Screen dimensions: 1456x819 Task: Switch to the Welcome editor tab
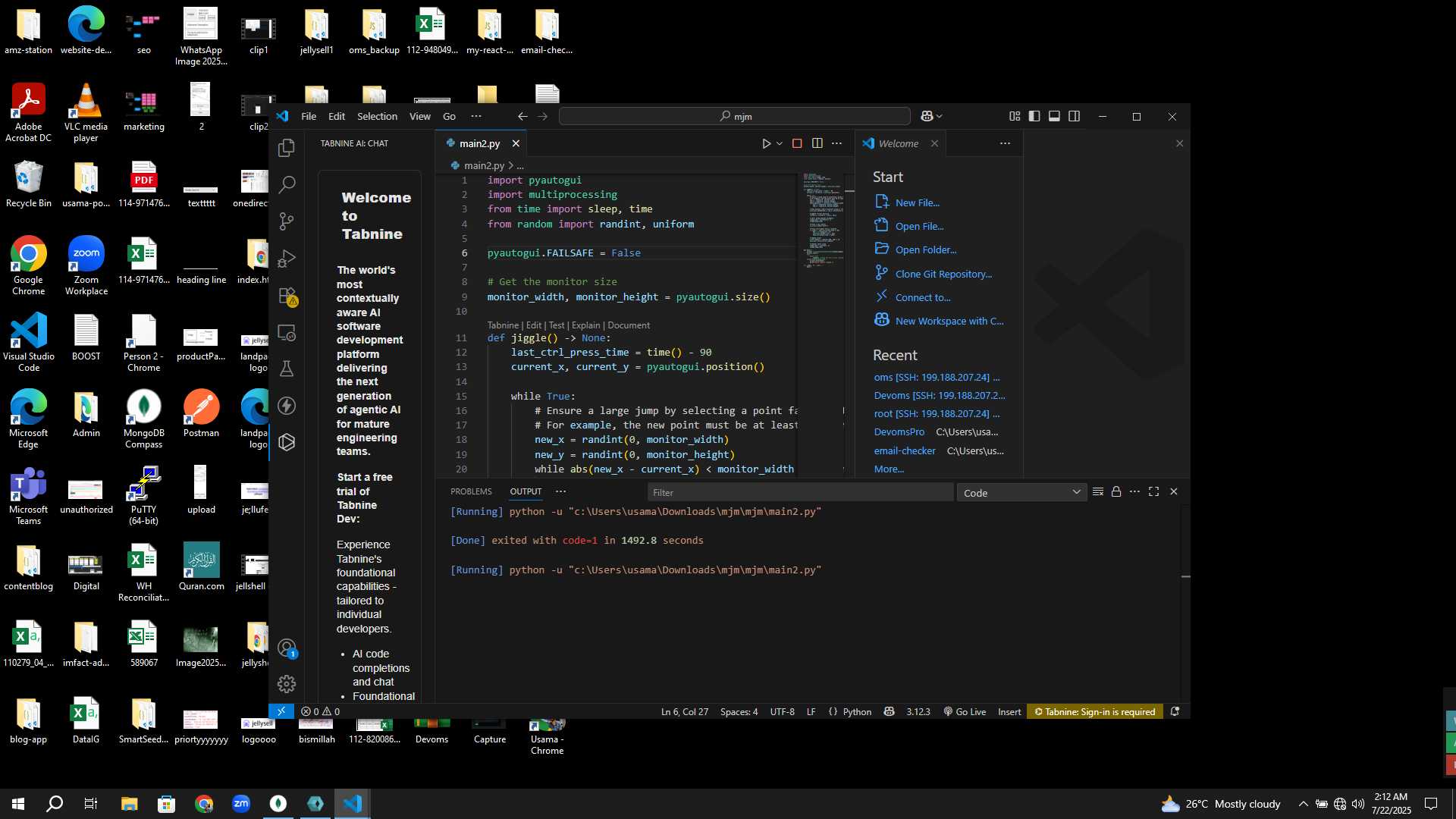point(899,143)
